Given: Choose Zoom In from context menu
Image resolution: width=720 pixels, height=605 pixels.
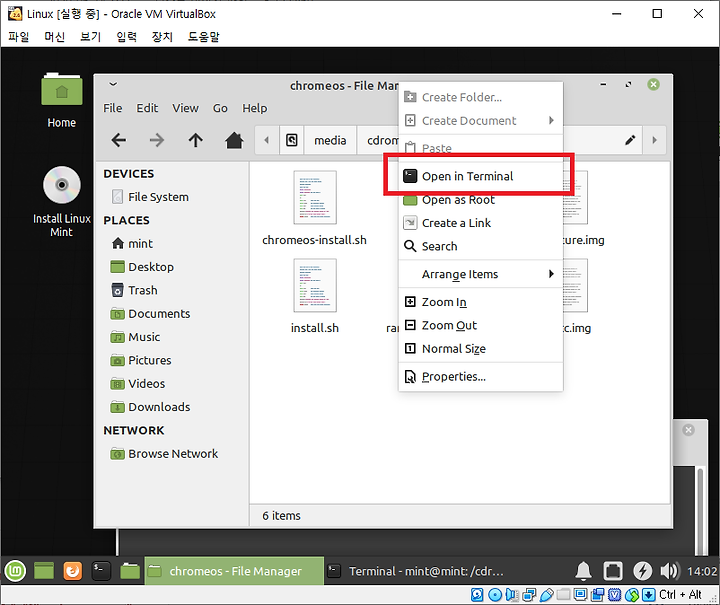Looking at the screenshot, I should point(481,302).
